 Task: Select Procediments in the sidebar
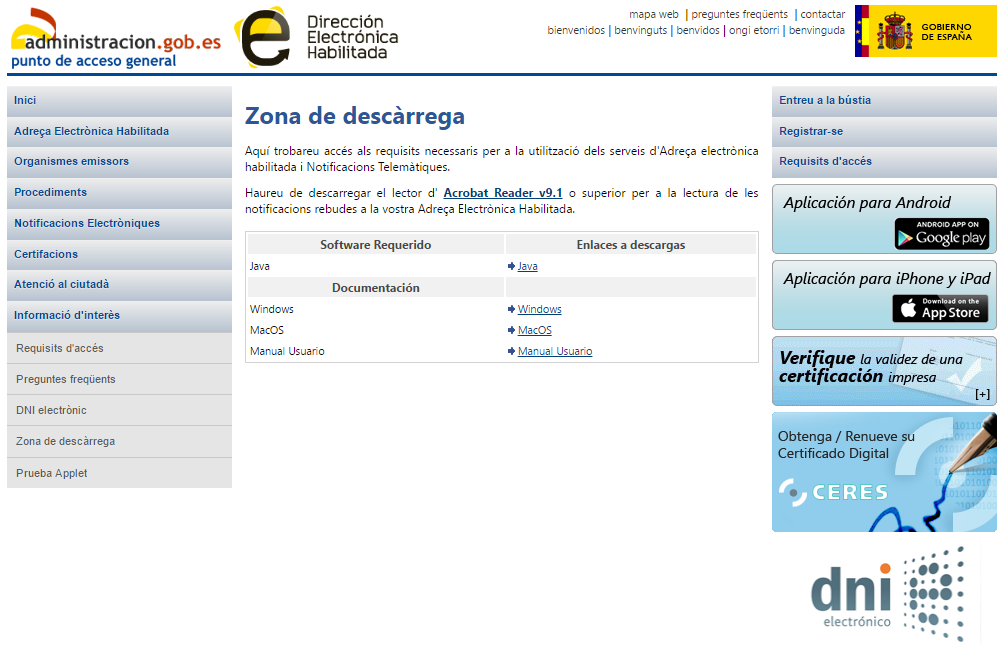(x=119, y=192)
